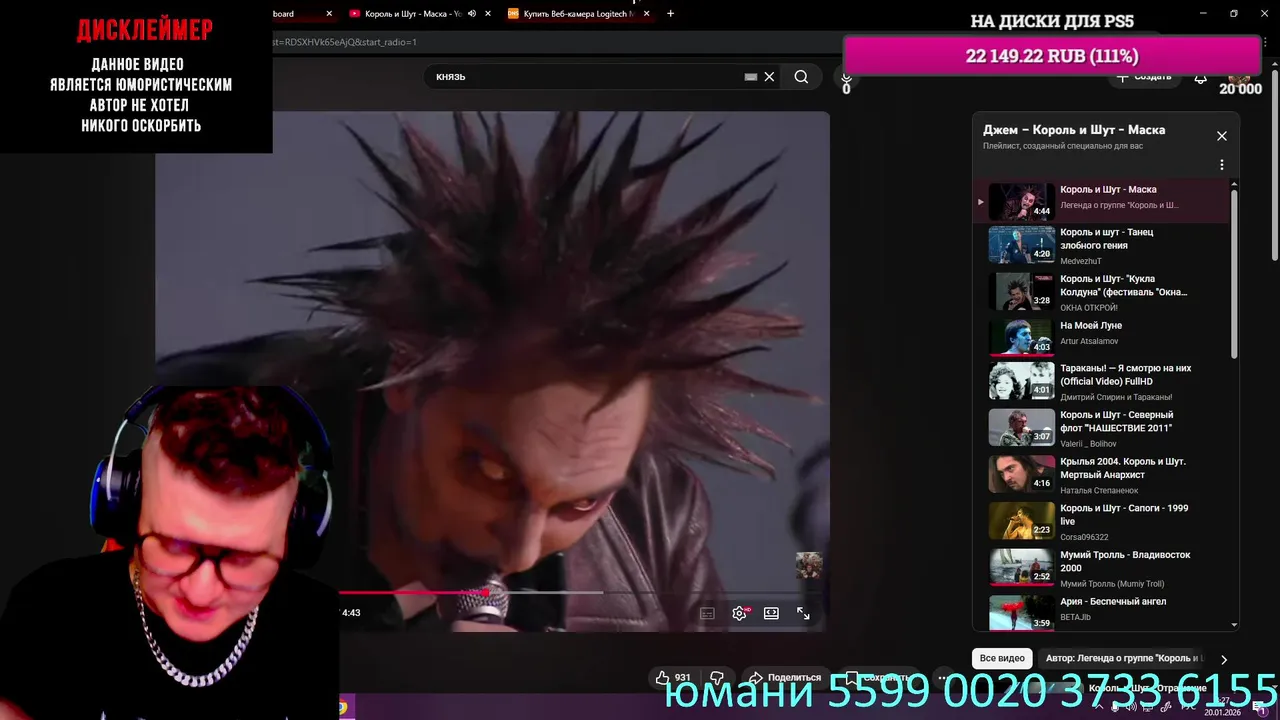The width and height of the screenshot is (1280, 720).
Task: Clear the search text with the X icon
Action: [769, 77]
